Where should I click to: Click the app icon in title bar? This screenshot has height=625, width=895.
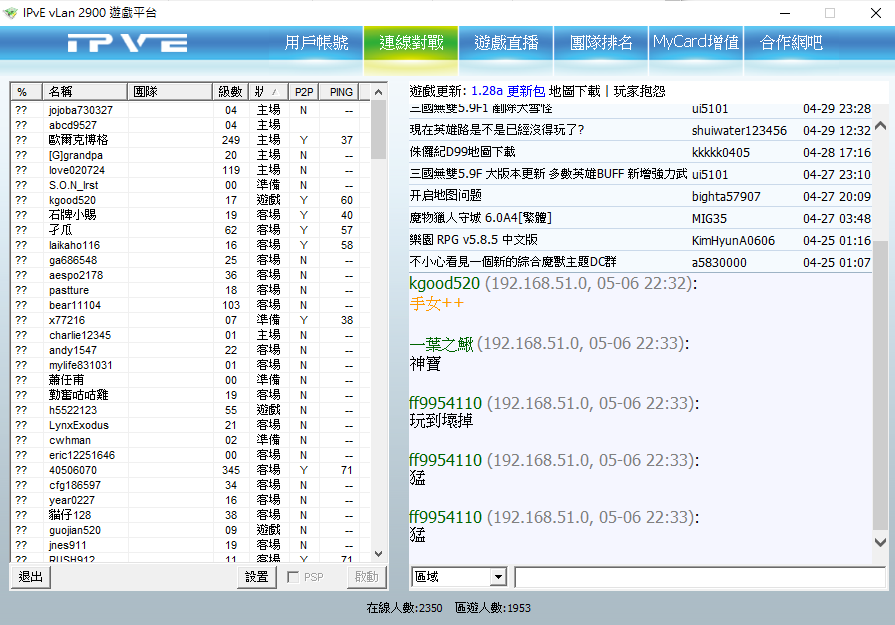click(11, 13)
